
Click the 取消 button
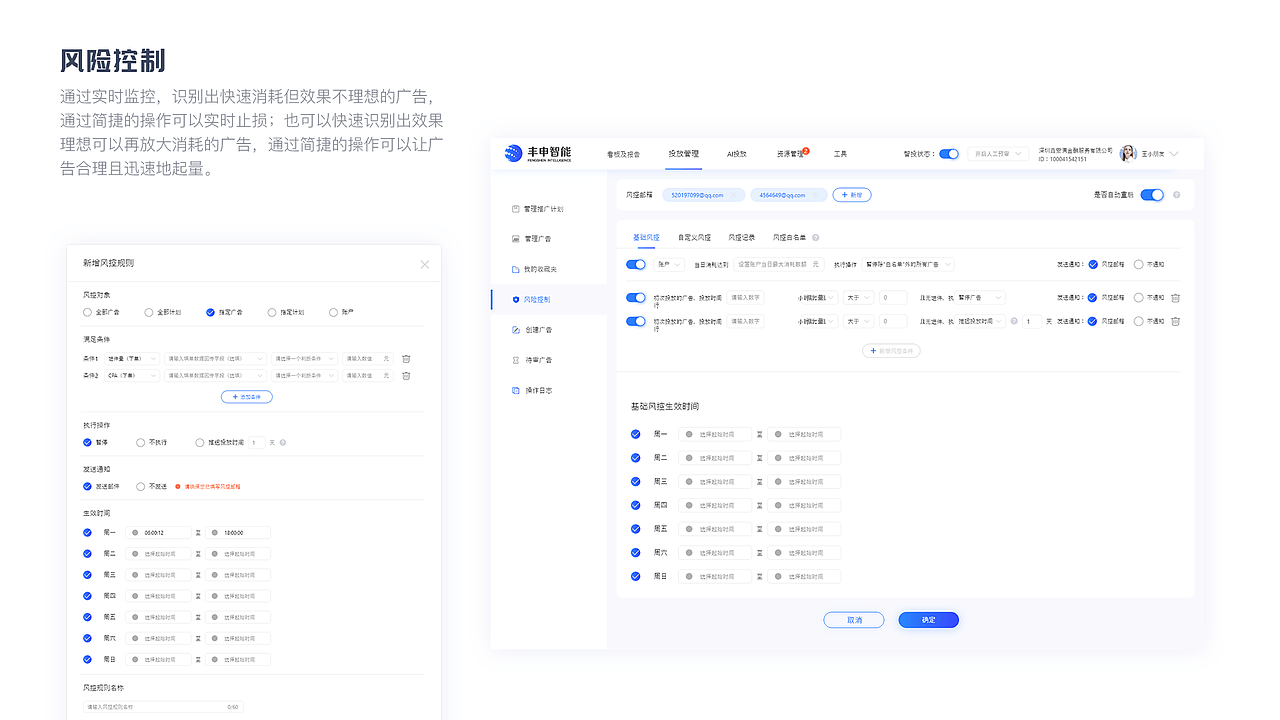(854, 620)
